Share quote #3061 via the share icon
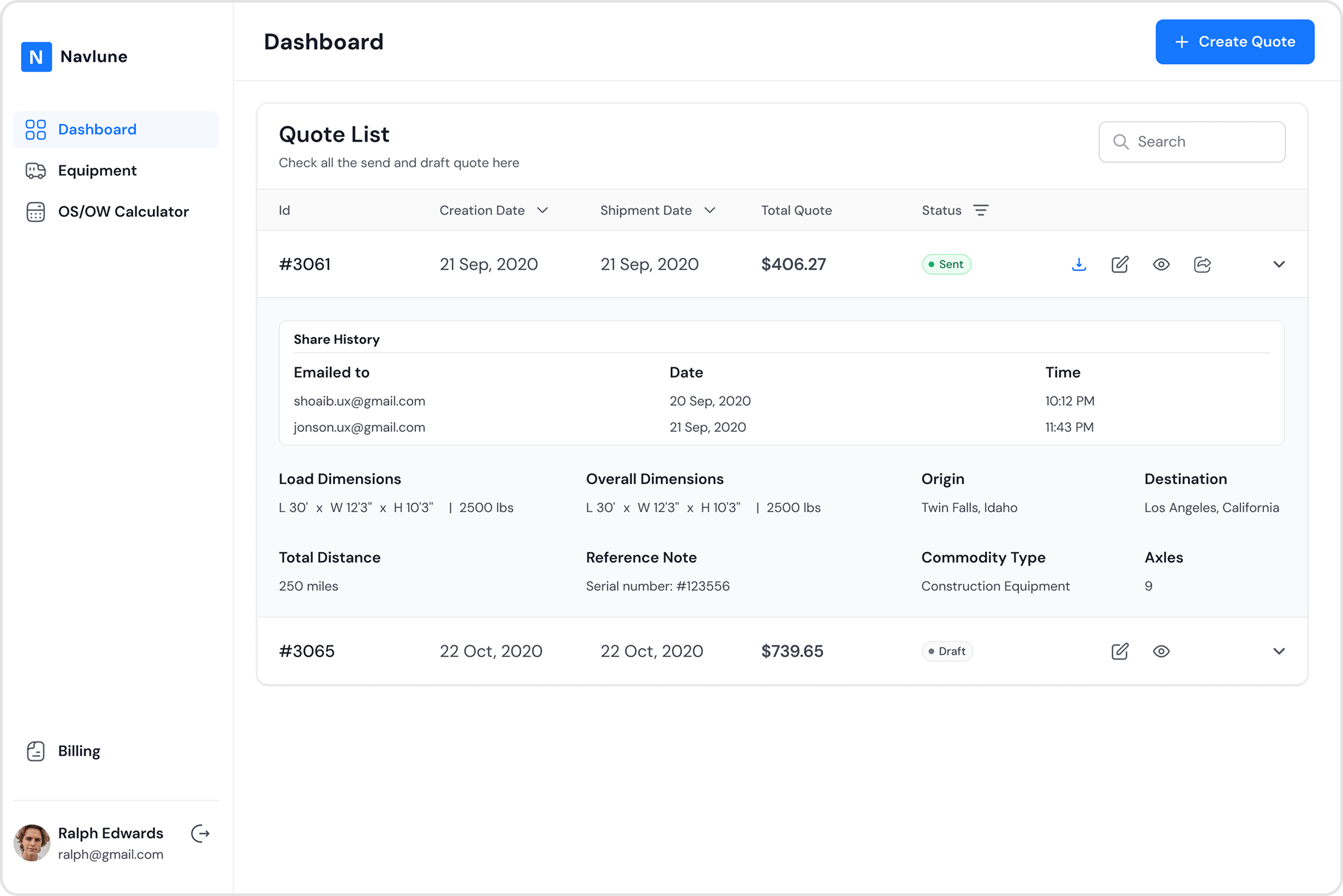The image size is (1343, 896). pyautogui.click(x=1203, y=264)
